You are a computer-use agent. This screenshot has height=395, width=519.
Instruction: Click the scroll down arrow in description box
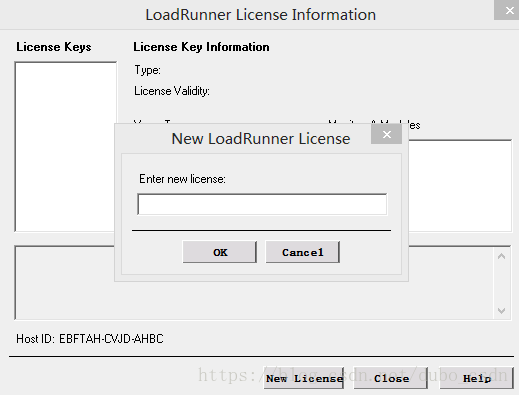501,311
